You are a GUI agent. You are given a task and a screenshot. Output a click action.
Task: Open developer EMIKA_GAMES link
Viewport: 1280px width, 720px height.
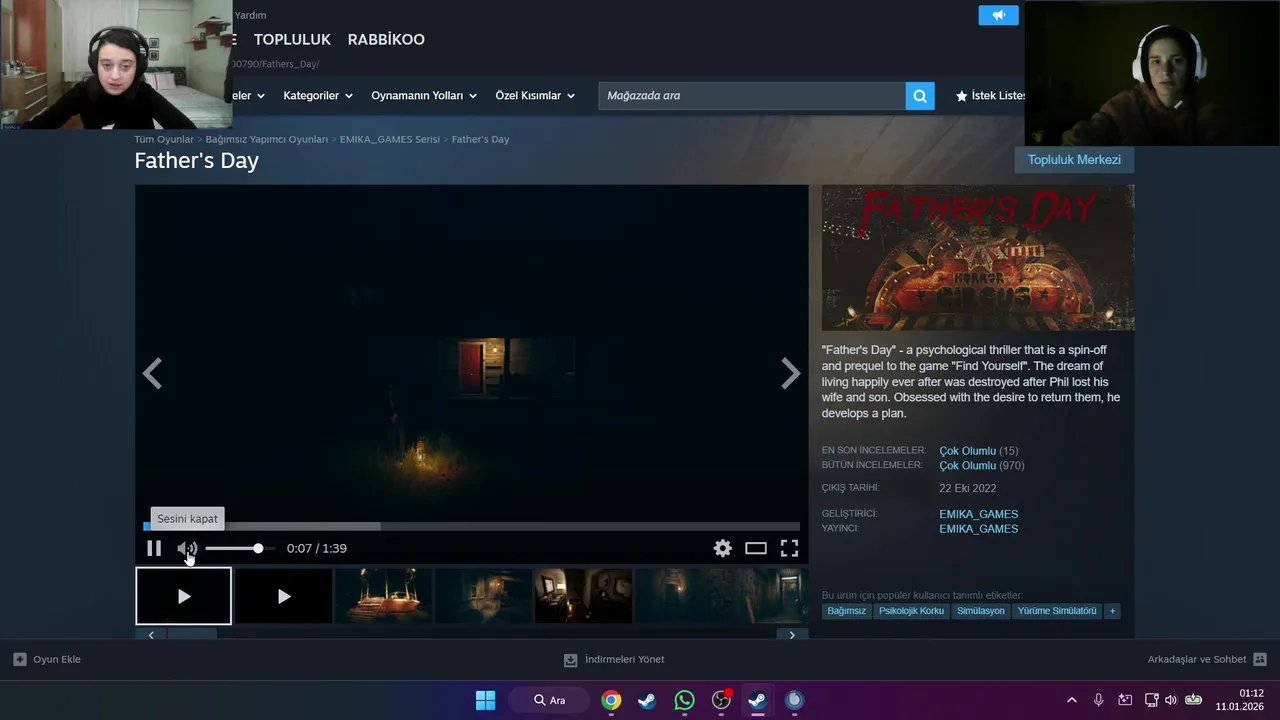[978, 514]
